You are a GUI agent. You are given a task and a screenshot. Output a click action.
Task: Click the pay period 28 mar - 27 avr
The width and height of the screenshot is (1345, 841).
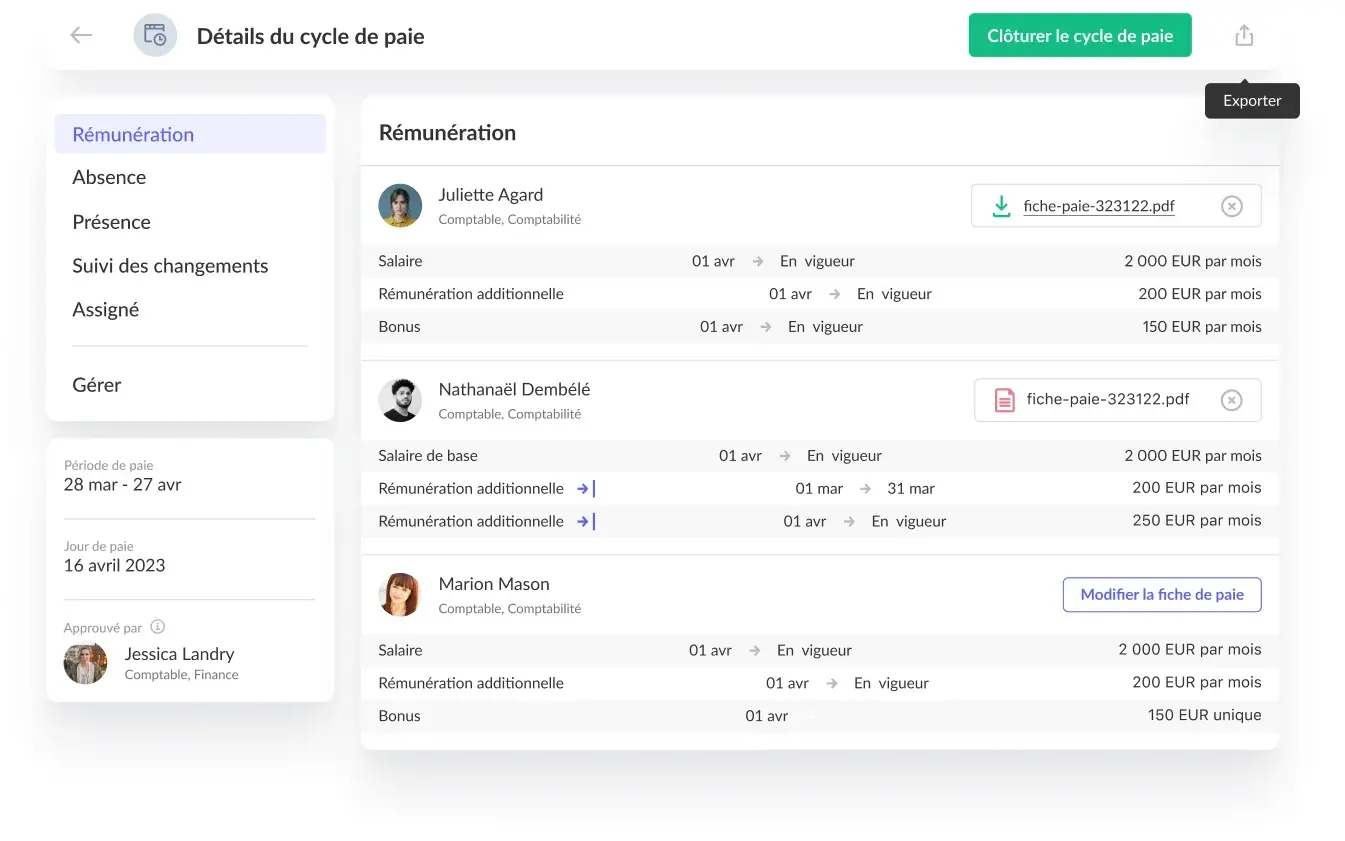tap(123, 485)
